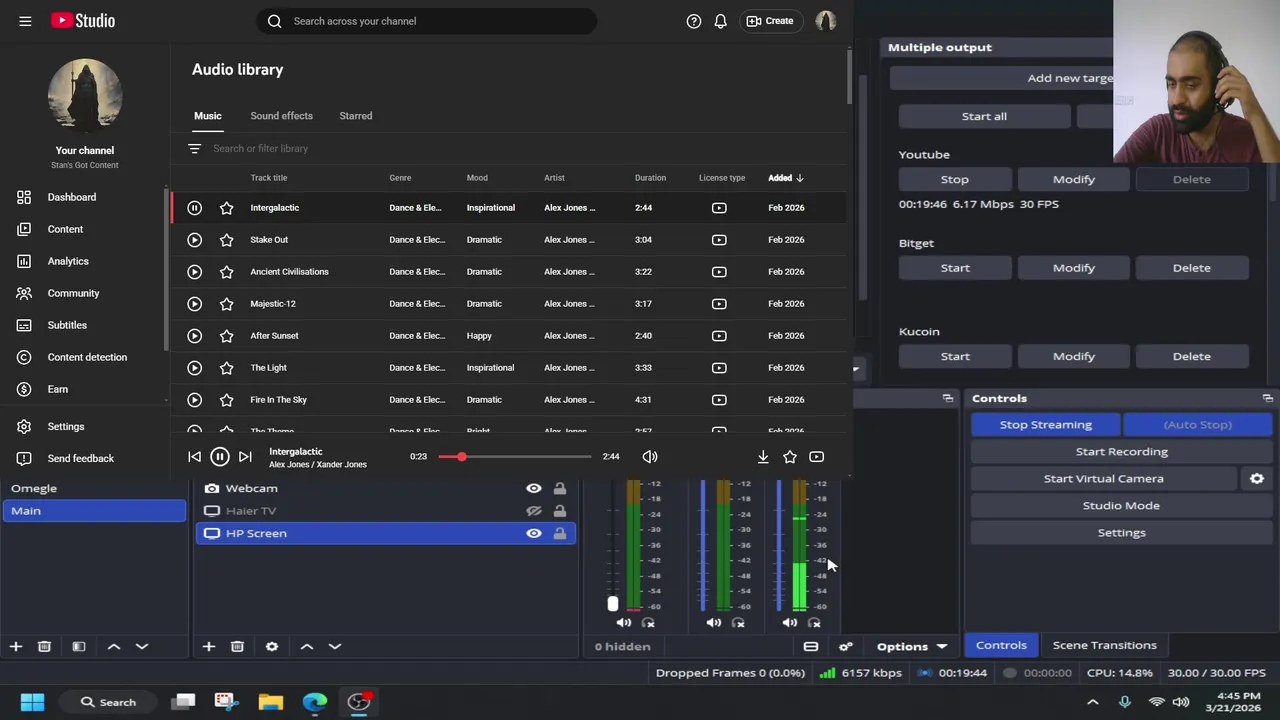Image resolution: width=1280 pixels, height=720 pixels.
Task: Click the track progress slider
Action: pyautogui.click(x=515, y=457)
